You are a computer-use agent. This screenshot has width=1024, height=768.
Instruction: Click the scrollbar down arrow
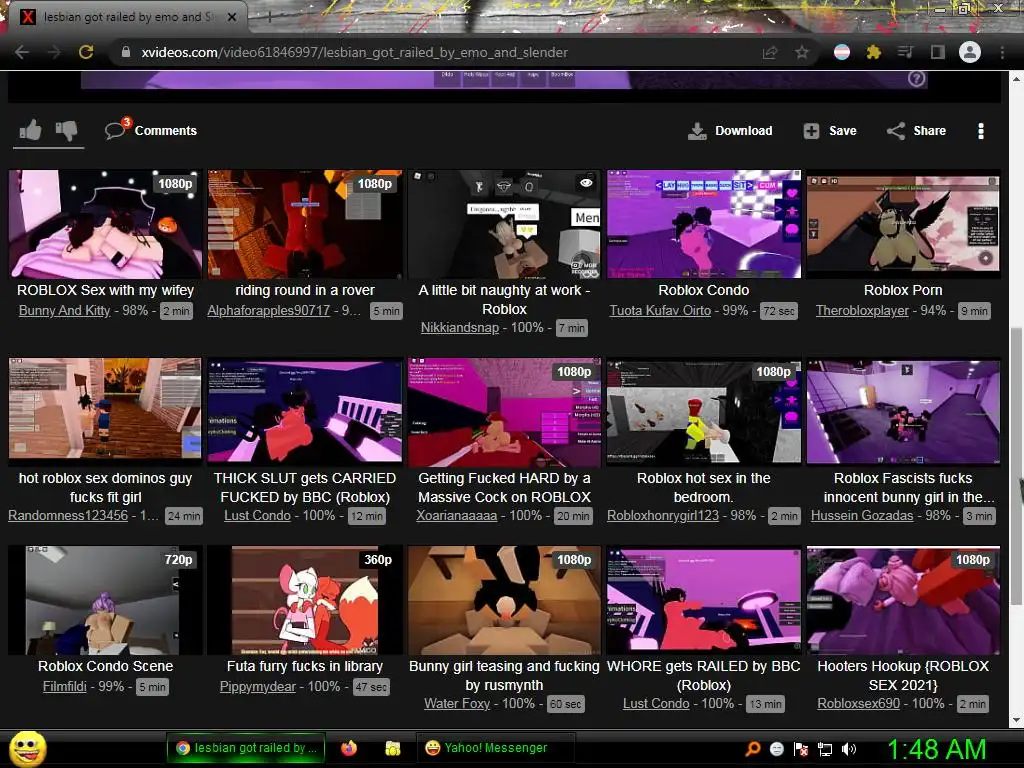coord(1016,720)
